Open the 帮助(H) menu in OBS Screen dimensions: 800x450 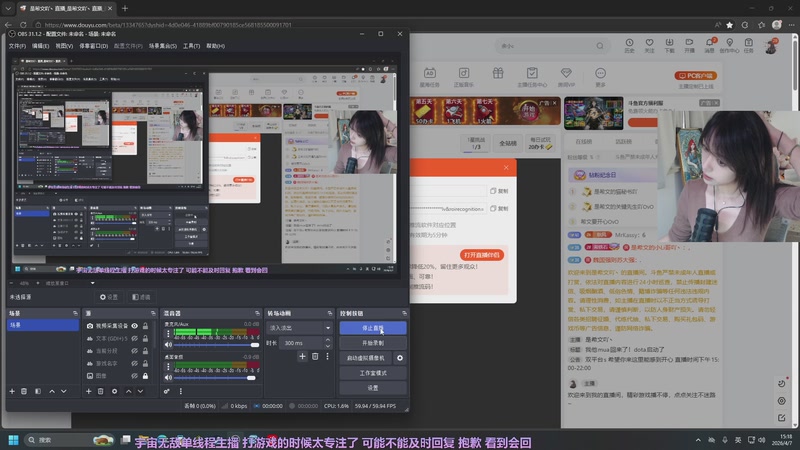(215, 46)
